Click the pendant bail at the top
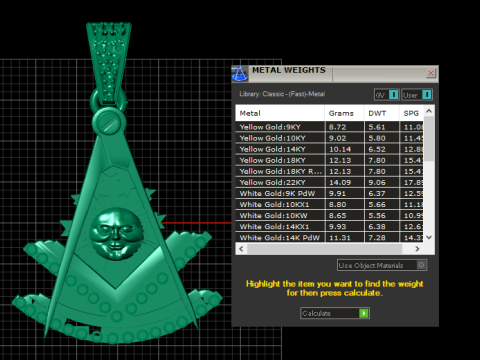 109,63
